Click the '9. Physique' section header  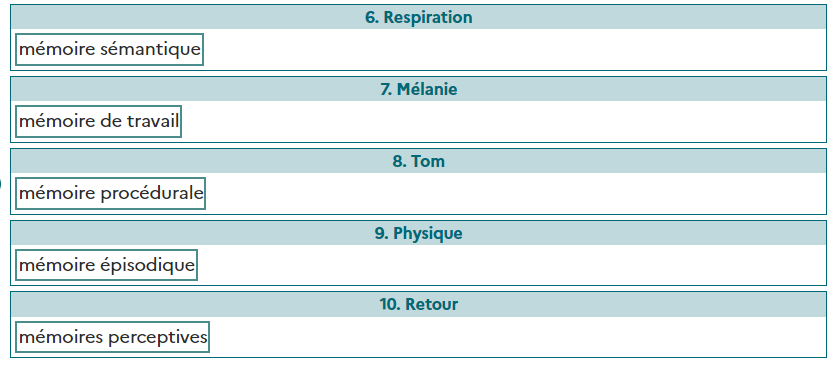419,234
